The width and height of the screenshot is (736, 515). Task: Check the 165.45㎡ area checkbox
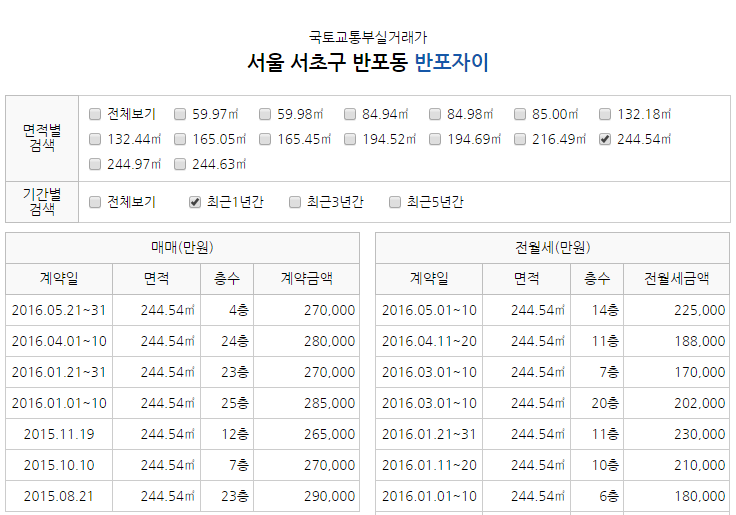[x=265, y=139]
